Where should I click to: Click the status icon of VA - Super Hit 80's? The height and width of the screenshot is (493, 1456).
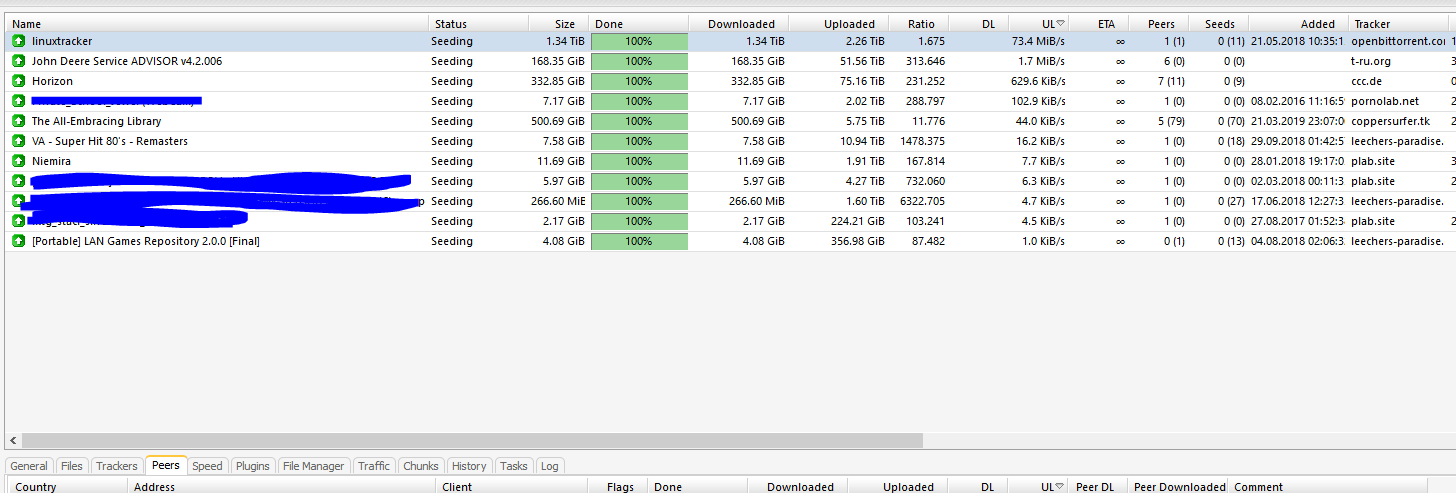[18, 141]
